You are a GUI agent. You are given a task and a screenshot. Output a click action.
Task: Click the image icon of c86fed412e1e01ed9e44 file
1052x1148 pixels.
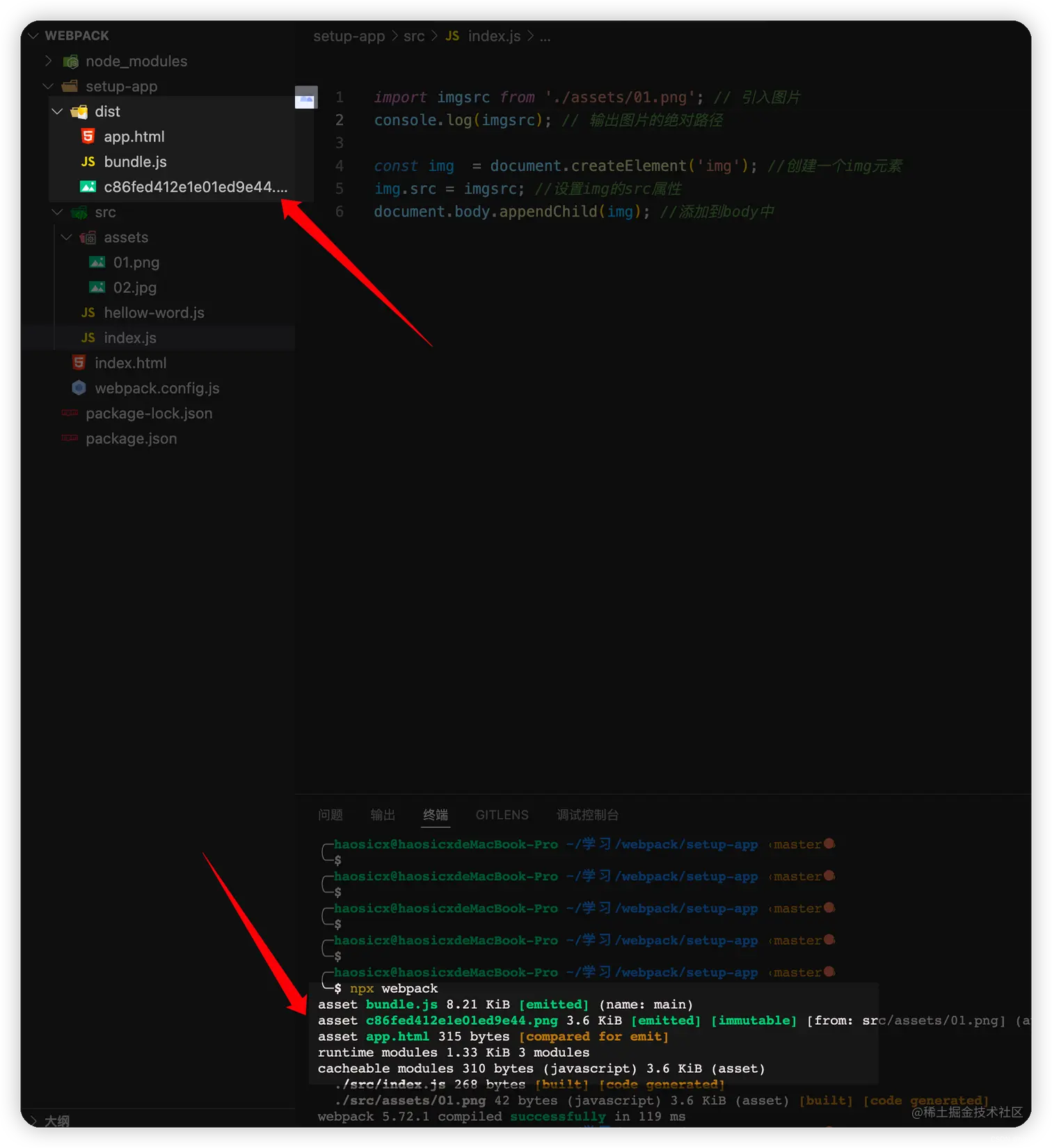click(88, 186)
